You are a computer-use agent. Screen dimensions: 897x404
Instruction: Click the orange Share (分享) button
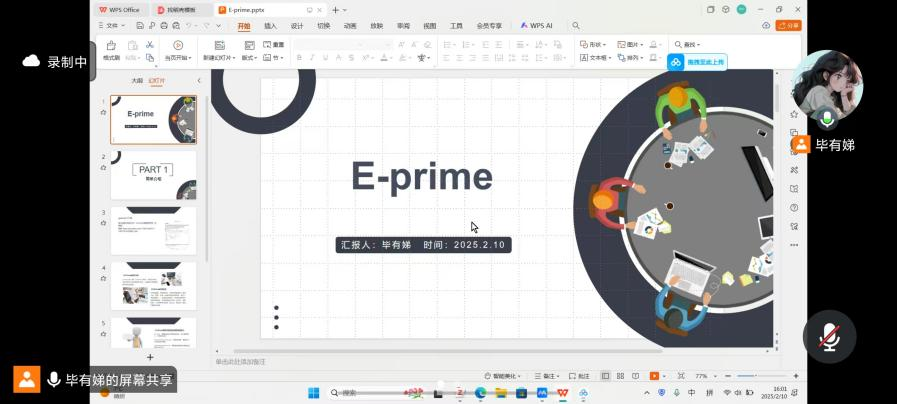pos(787,25)
